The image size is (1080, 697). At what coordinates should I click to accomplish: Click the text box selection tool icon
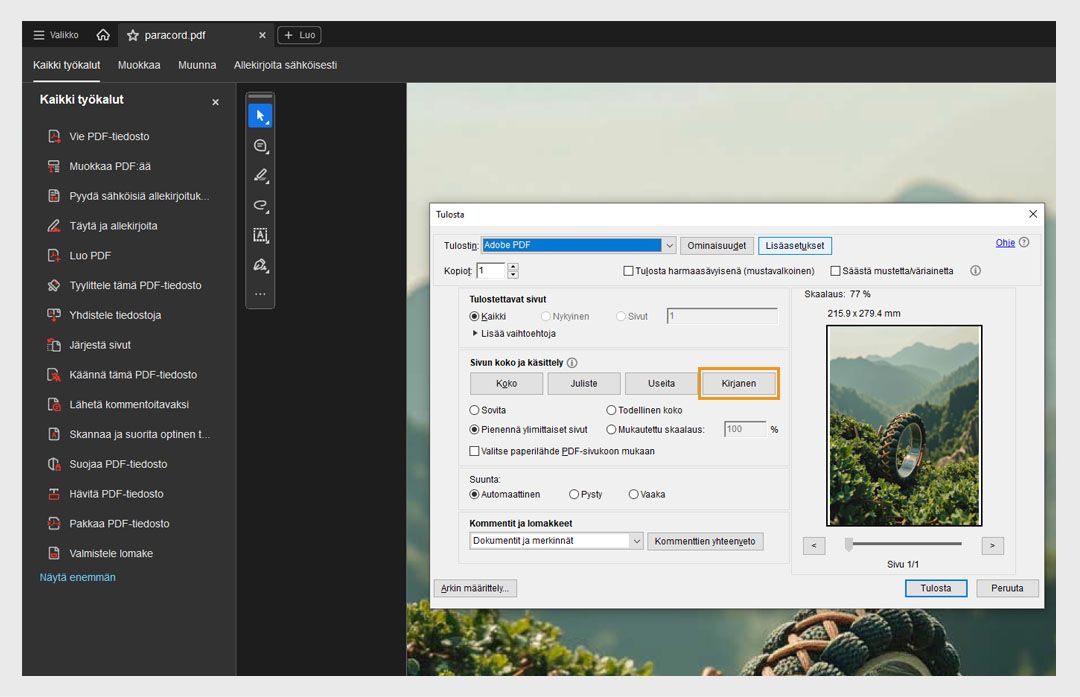[x=260, y=236]
